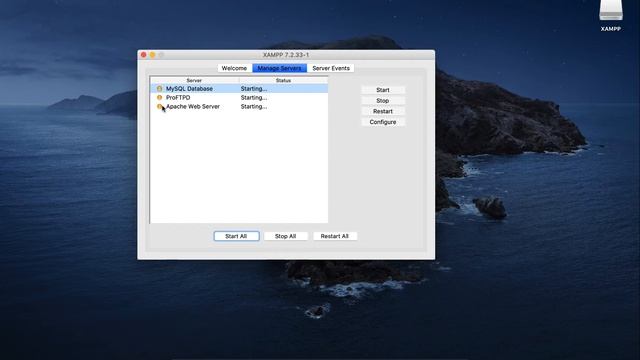Click Restart All servers
The height and width of the screenshot is (360, 640).
(335, 236)
